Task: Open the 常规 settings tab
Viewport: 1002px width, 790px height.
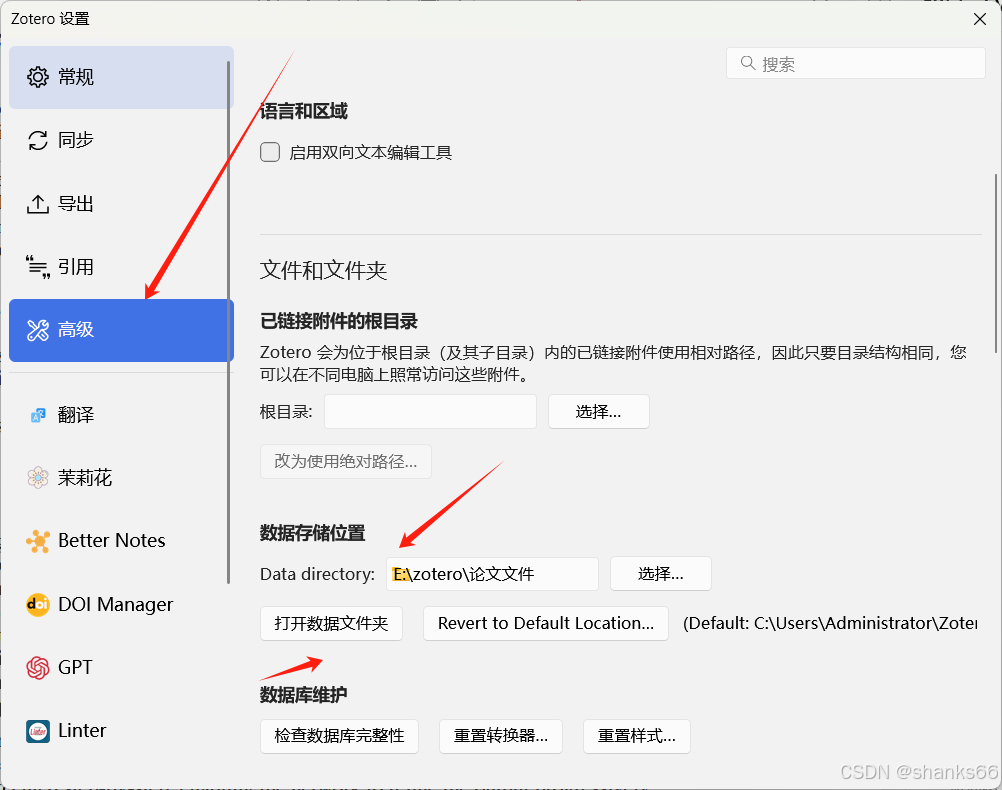Action: pyautogui.click(x=121, y=77)
